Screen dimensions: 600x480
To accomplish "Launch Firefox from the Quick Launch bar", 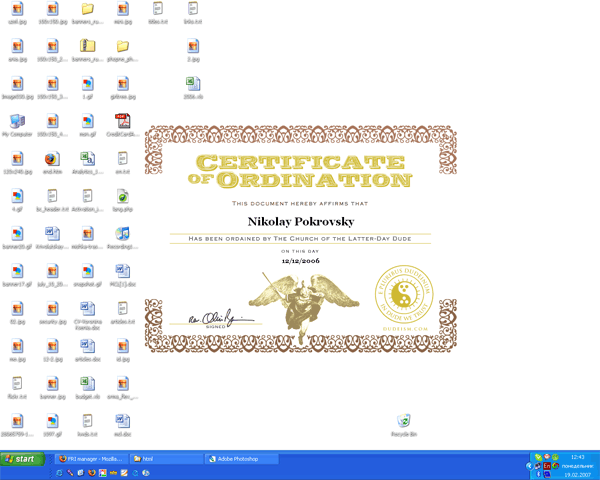I will pos(91,473).
